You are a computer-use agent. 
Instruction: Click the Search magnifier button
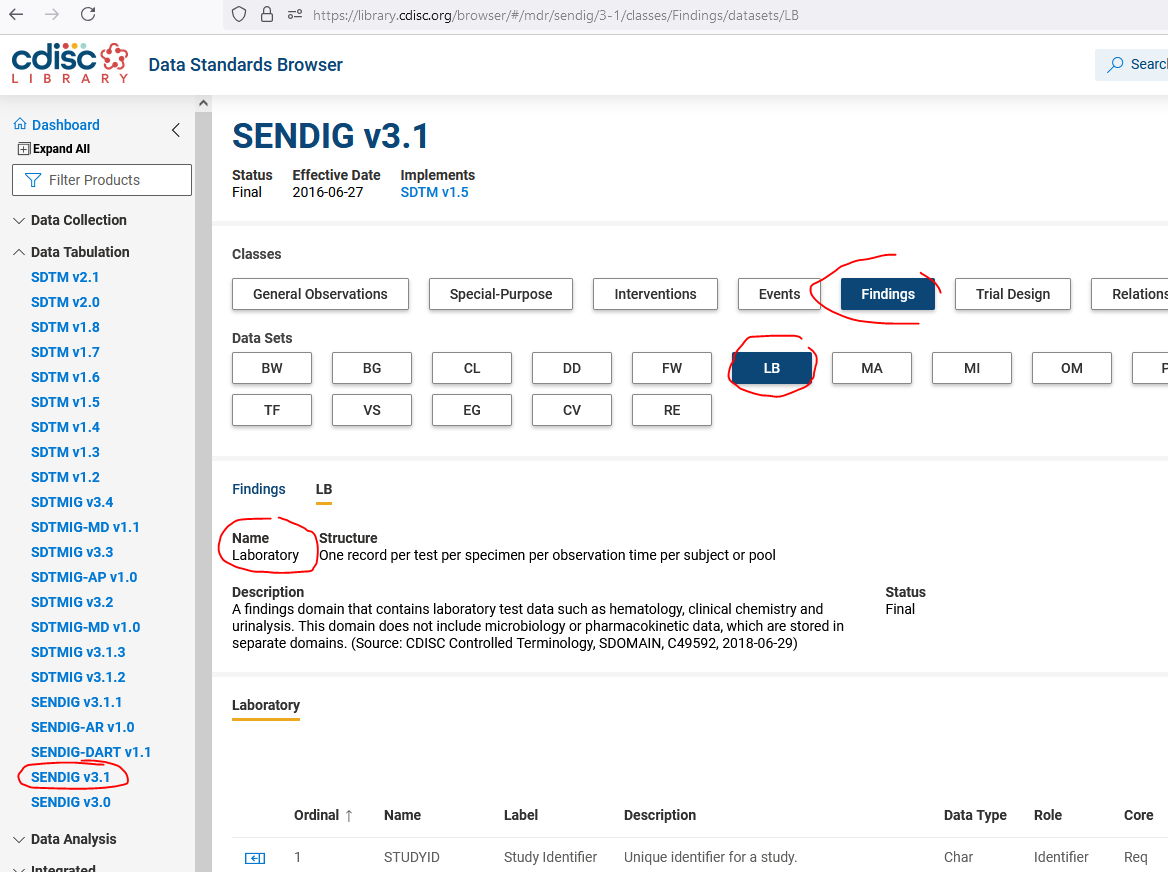[x=1132, y=65]
